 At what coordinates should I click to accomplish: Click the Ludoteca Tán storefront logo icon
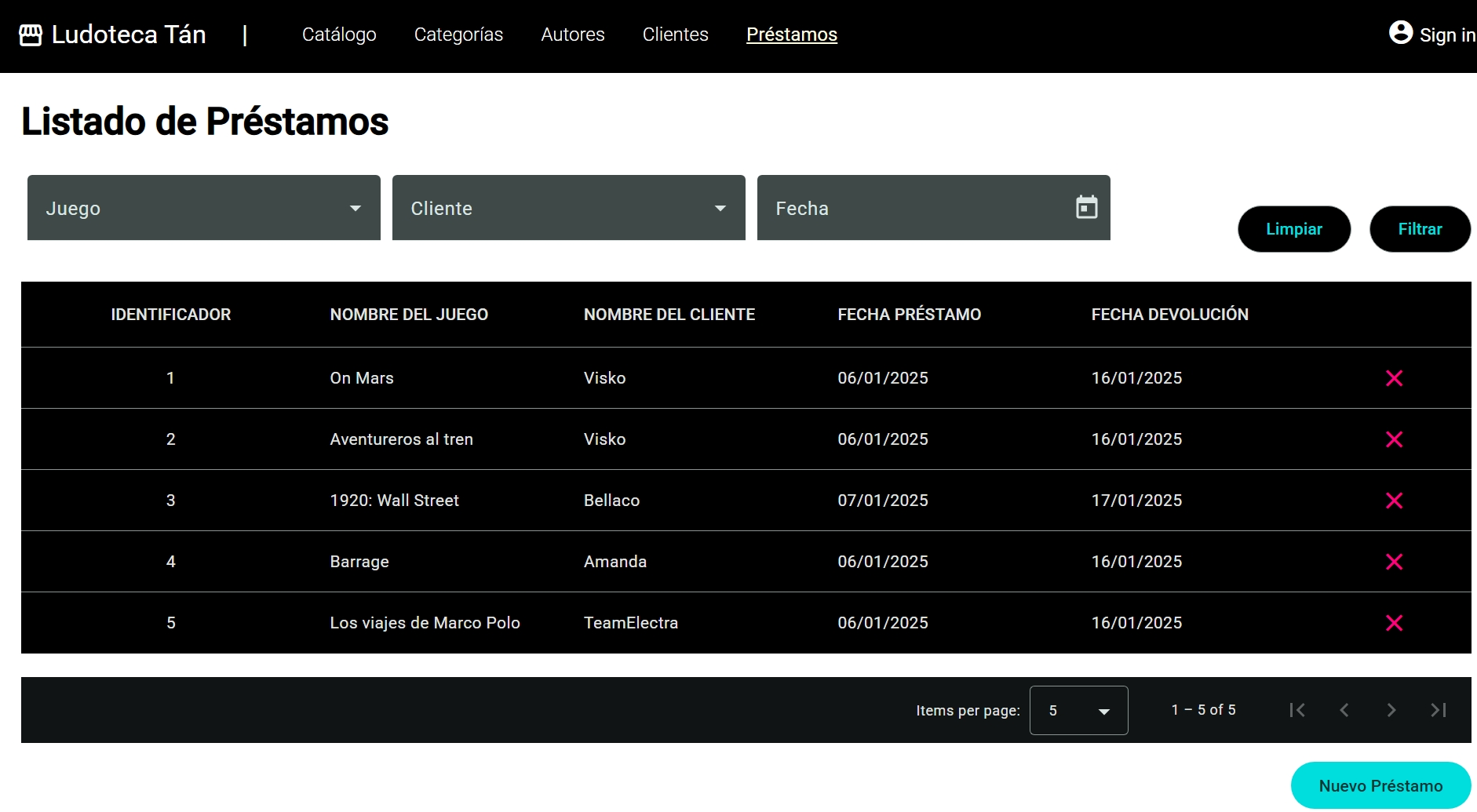(31, 35)
